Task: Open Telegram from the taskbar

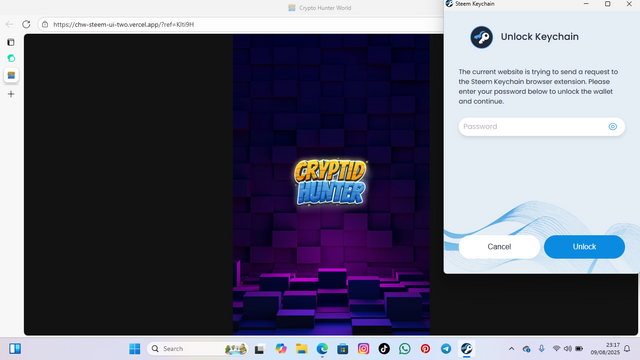Action: [446, 349]
